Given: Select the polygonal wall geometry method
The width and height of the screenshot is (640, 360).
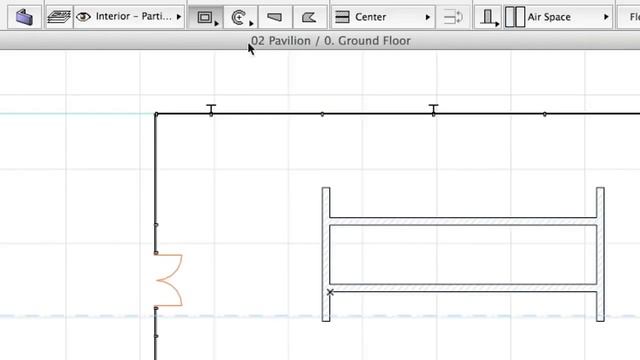Looking at the screenshot, I should (x=309, y=17).
